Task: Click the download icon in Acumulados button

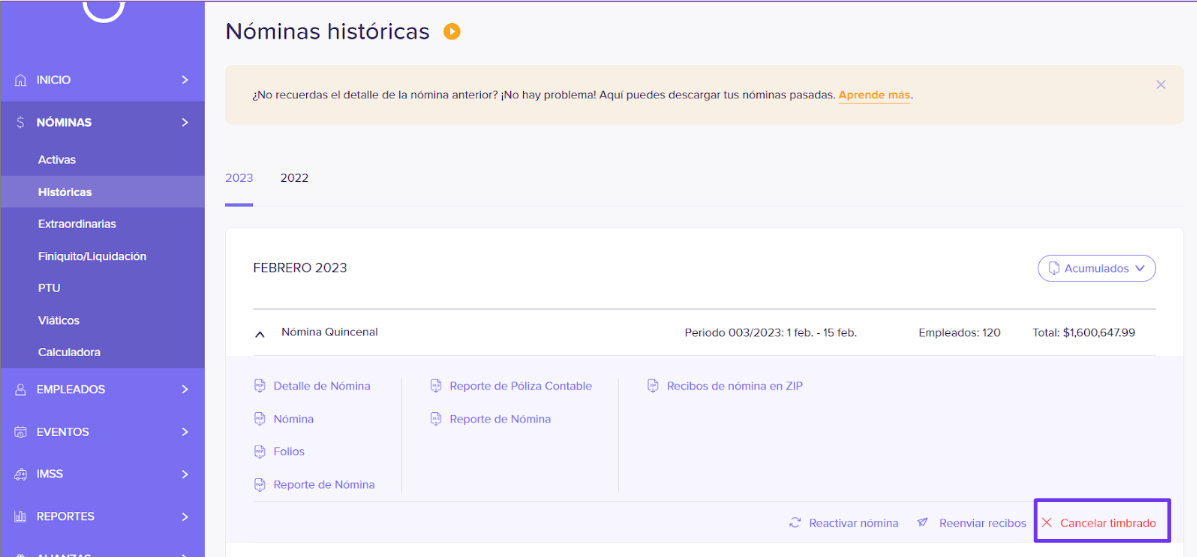Action: point(1053,269)
